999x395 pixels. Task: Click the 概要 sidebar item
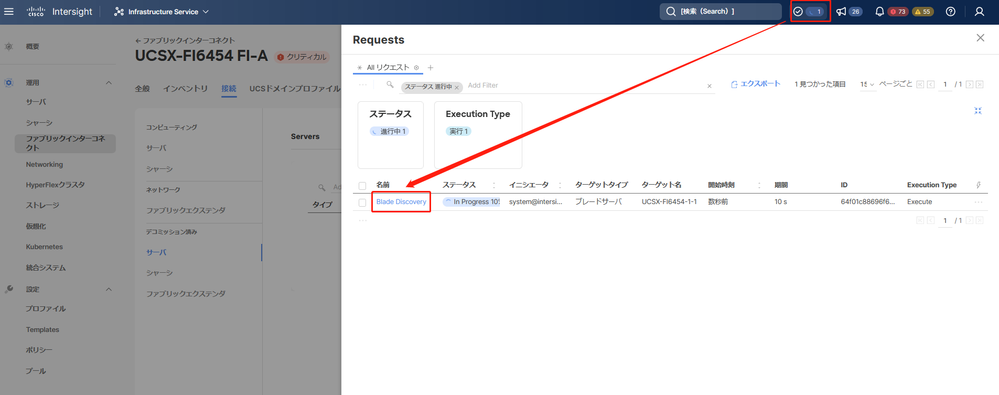pos(32,47)
